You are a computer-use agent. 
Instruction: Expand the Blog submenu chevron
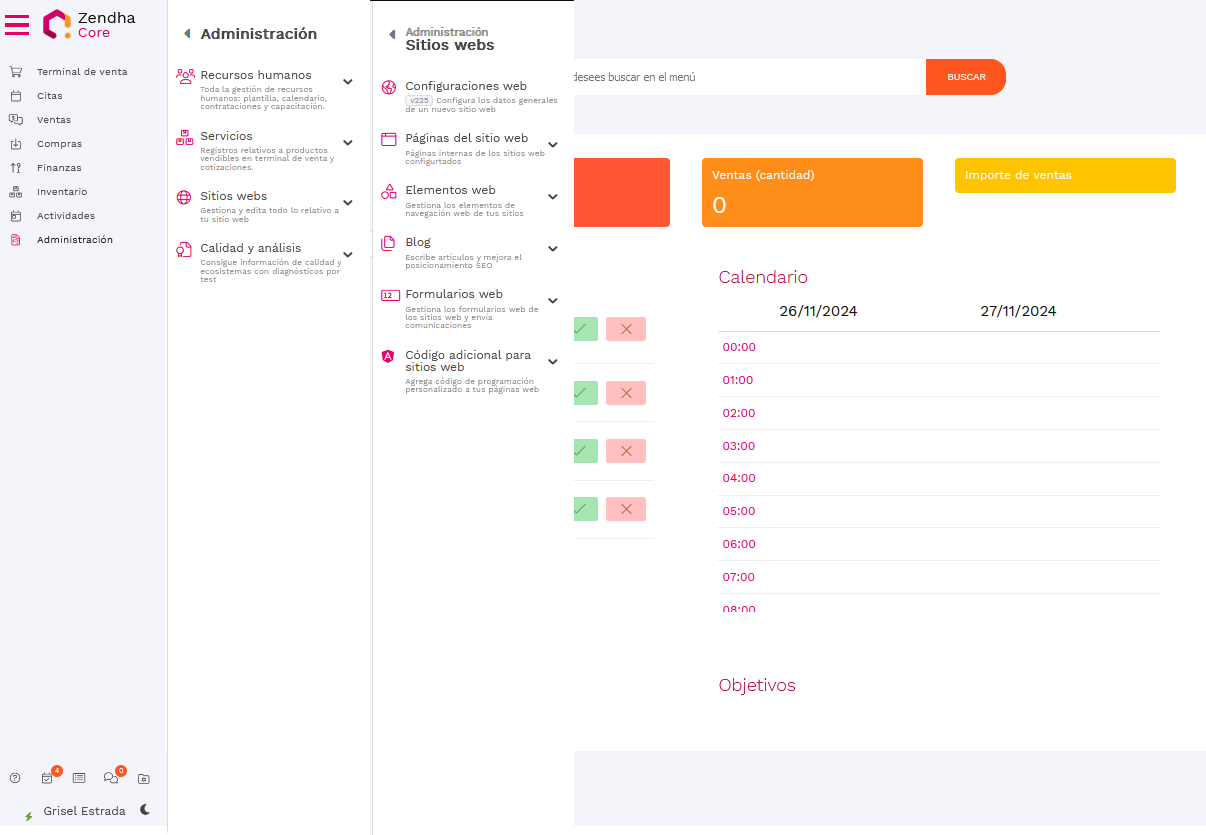(552, 249)
